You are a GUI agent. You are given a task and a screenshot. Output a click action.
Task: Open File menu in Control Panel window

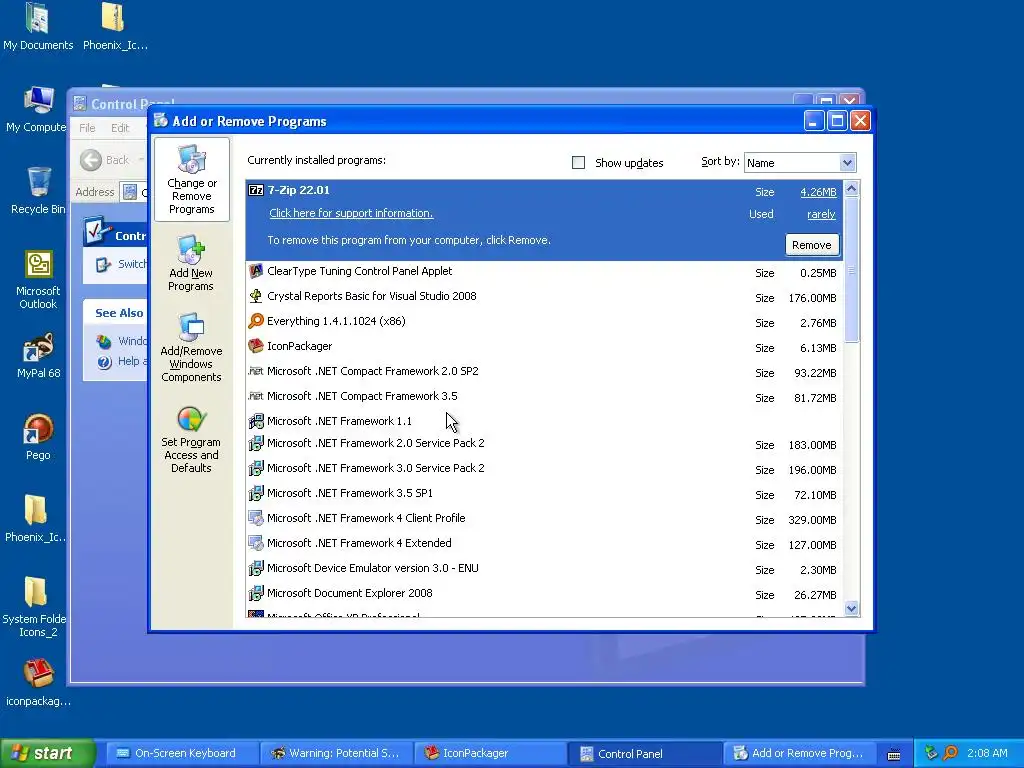point(87,128)
